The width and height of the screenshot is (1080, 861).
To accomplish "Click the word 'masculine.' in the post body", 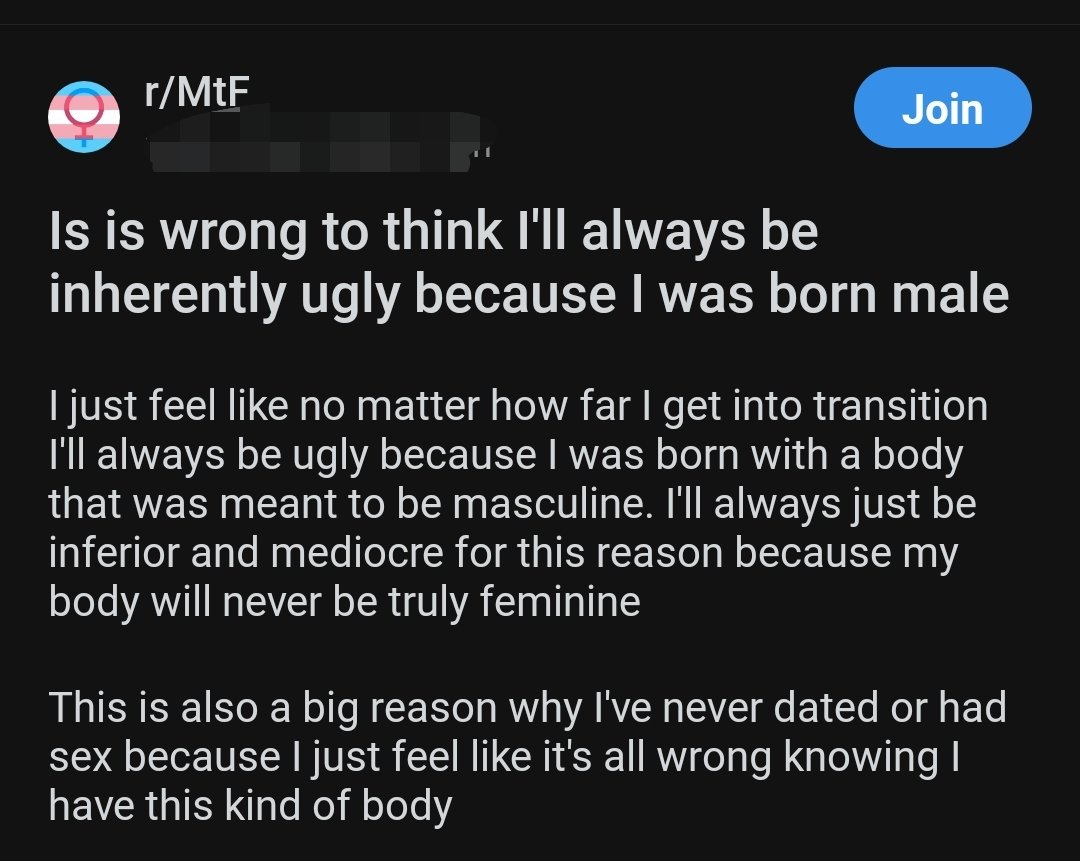I will click(x=552, y=504).
